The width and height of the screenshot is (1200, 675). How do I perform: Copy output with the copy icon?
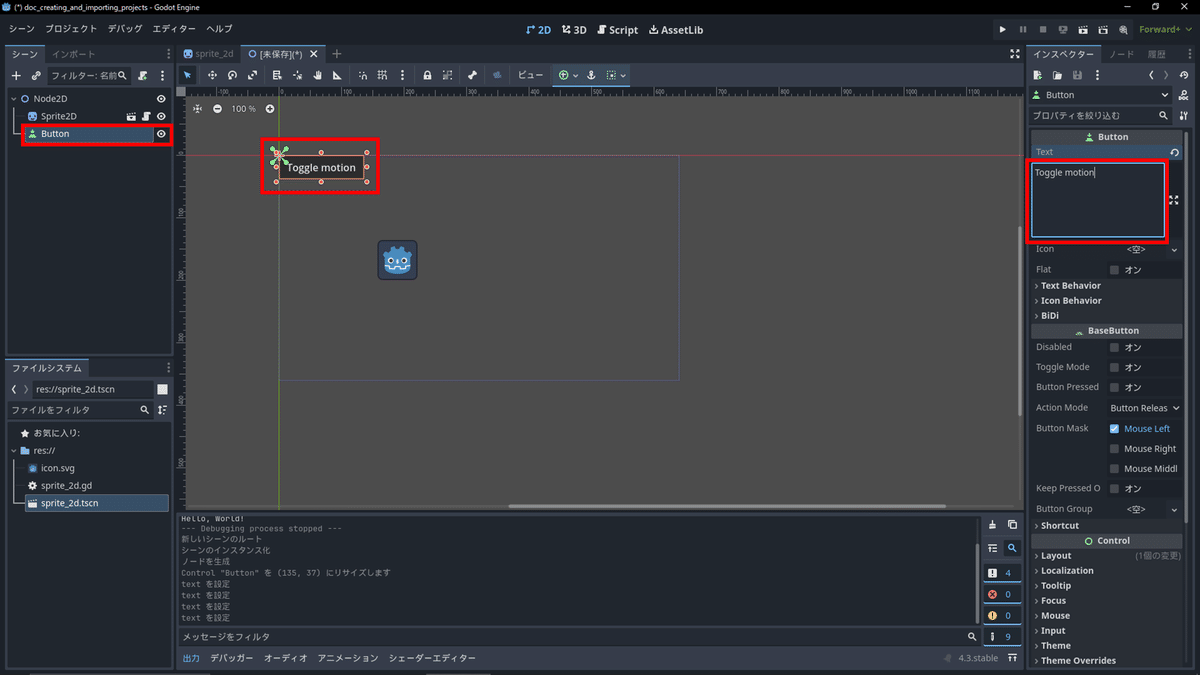click(x=1012, y=524)
